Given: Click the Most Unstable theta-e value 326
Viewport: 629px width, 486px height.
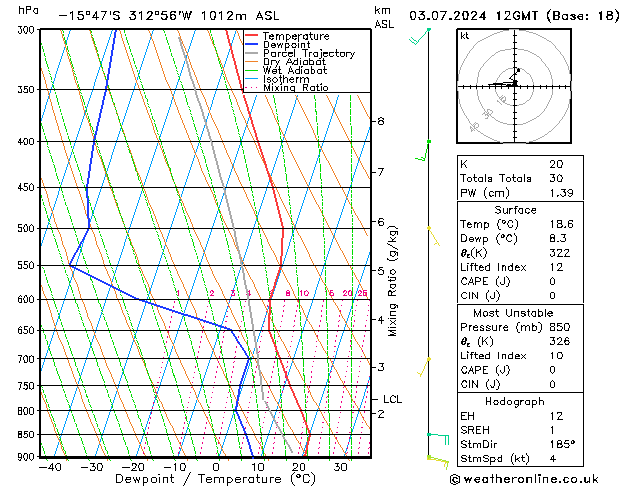Looking at the screenshot, I should coord(560,341).
